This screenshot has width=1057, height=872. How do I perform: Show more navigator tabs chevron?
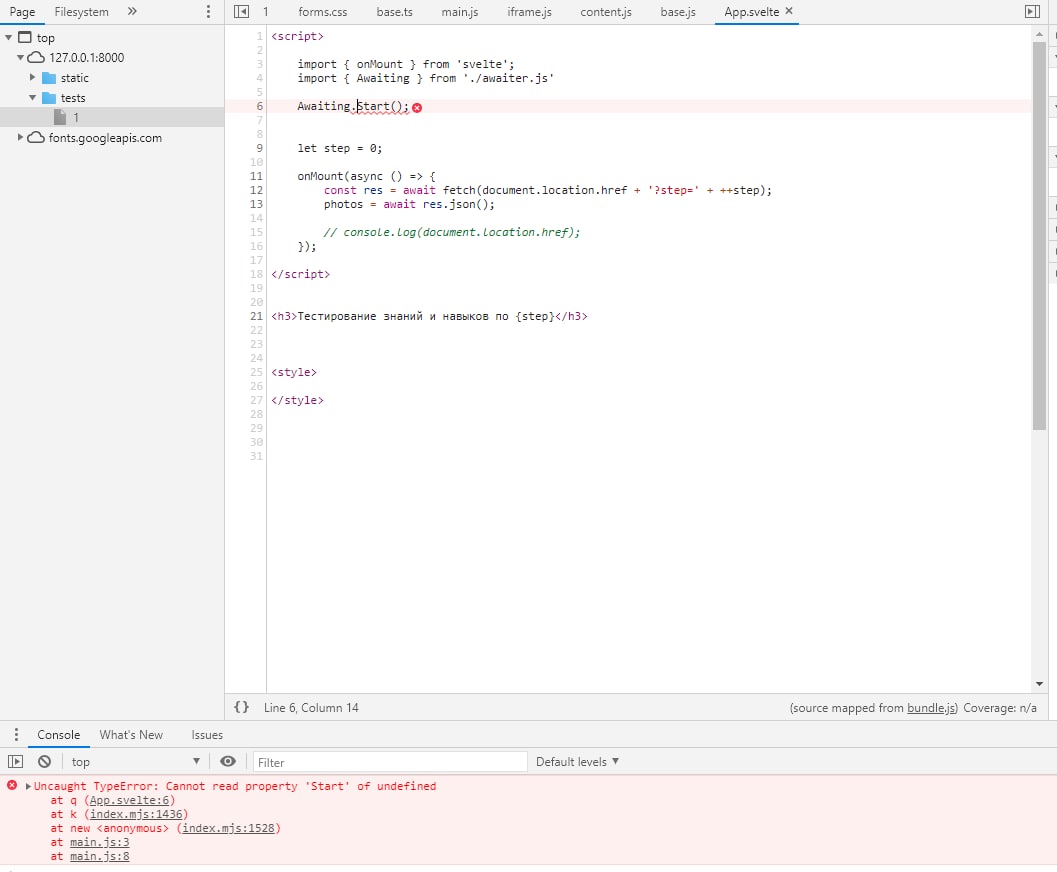click(x=132, y=11)
